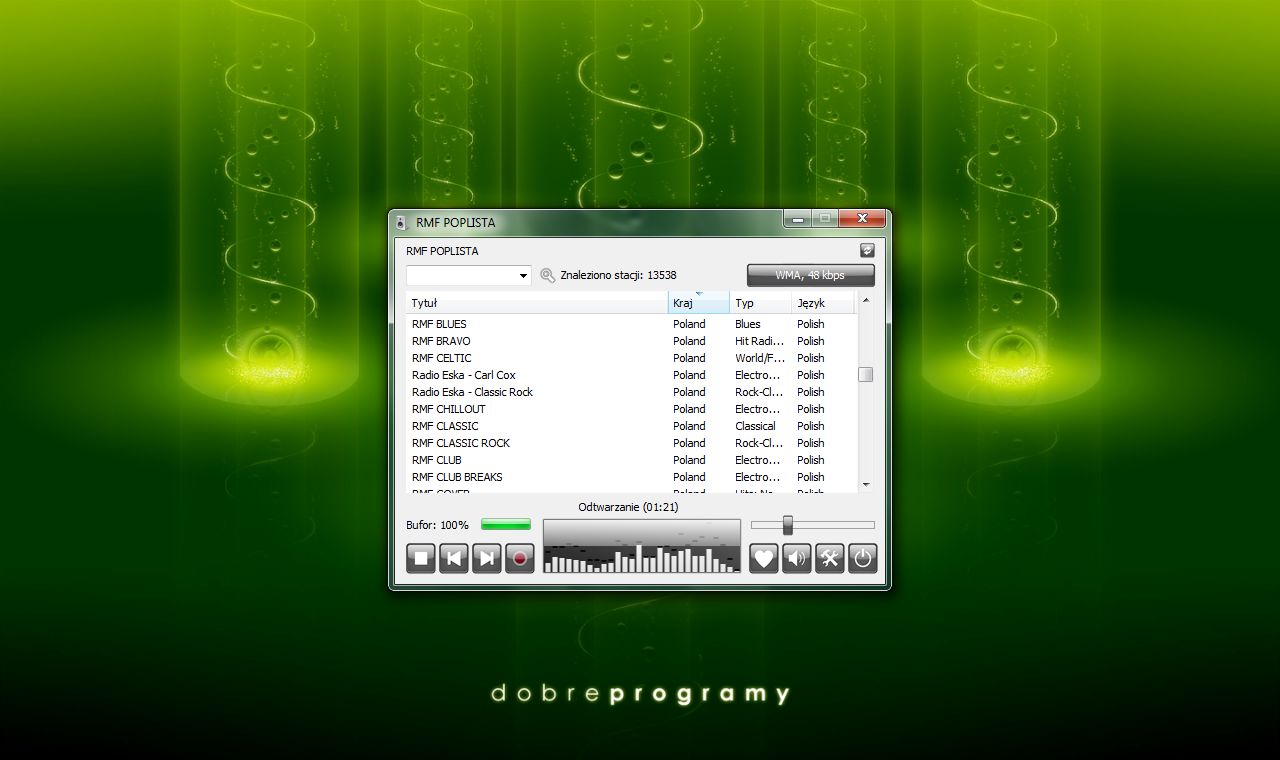Select station Radio Eska - Carl Cox
Viewport: 1280px width, 760px height.
464,375
